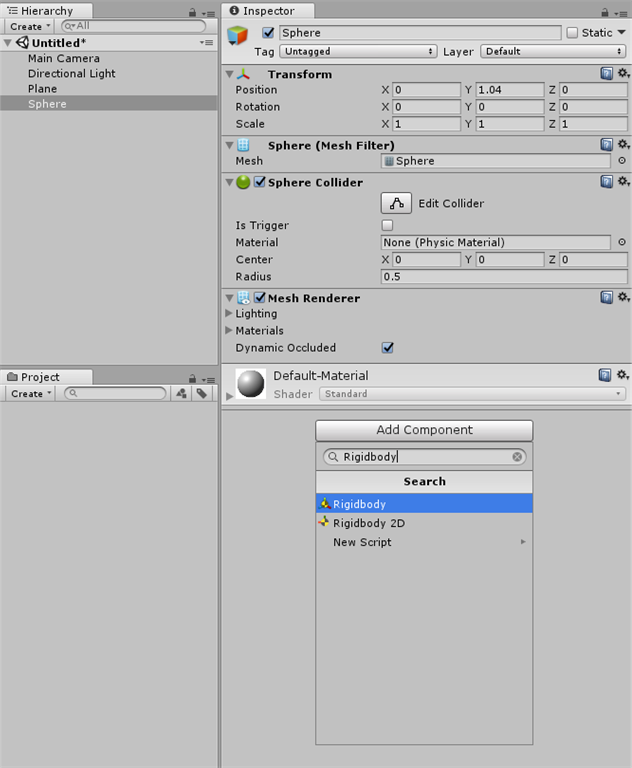Open Sphere Collider gear settings
The width and height of the screenshot is (632, 768).
coord(623,182)
